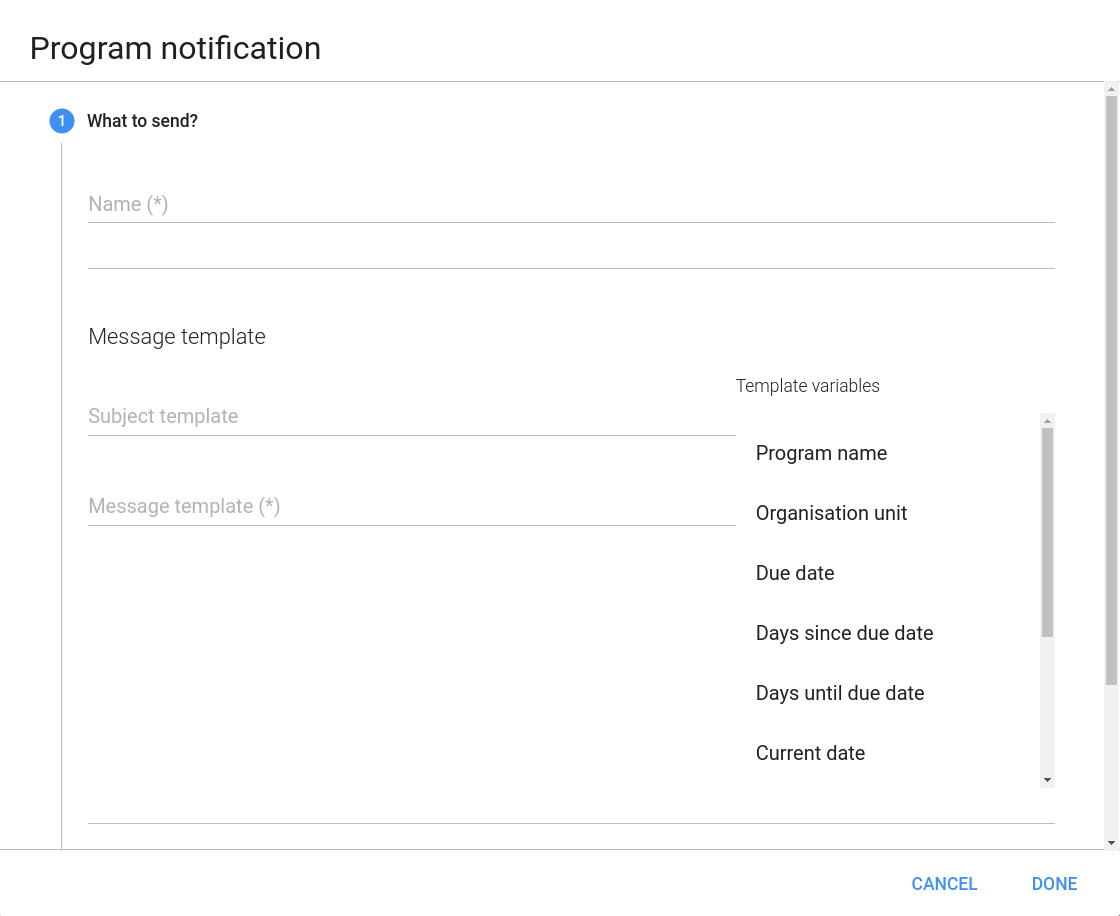
Task: Select the 'What to send?' step header
Action: click(142, 121)
